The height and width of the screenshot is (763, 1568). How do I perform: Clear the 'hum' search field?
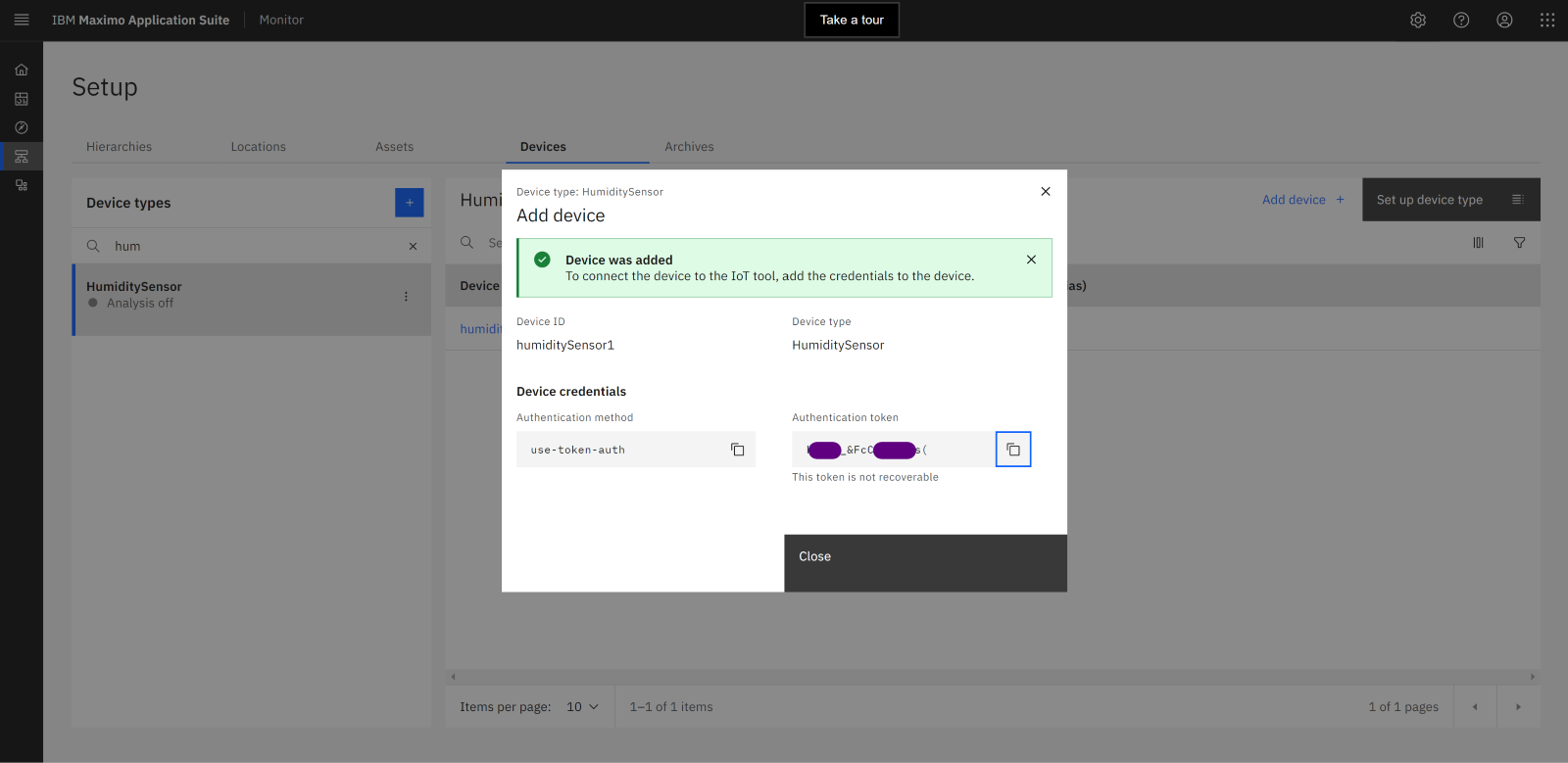(413, 247)
